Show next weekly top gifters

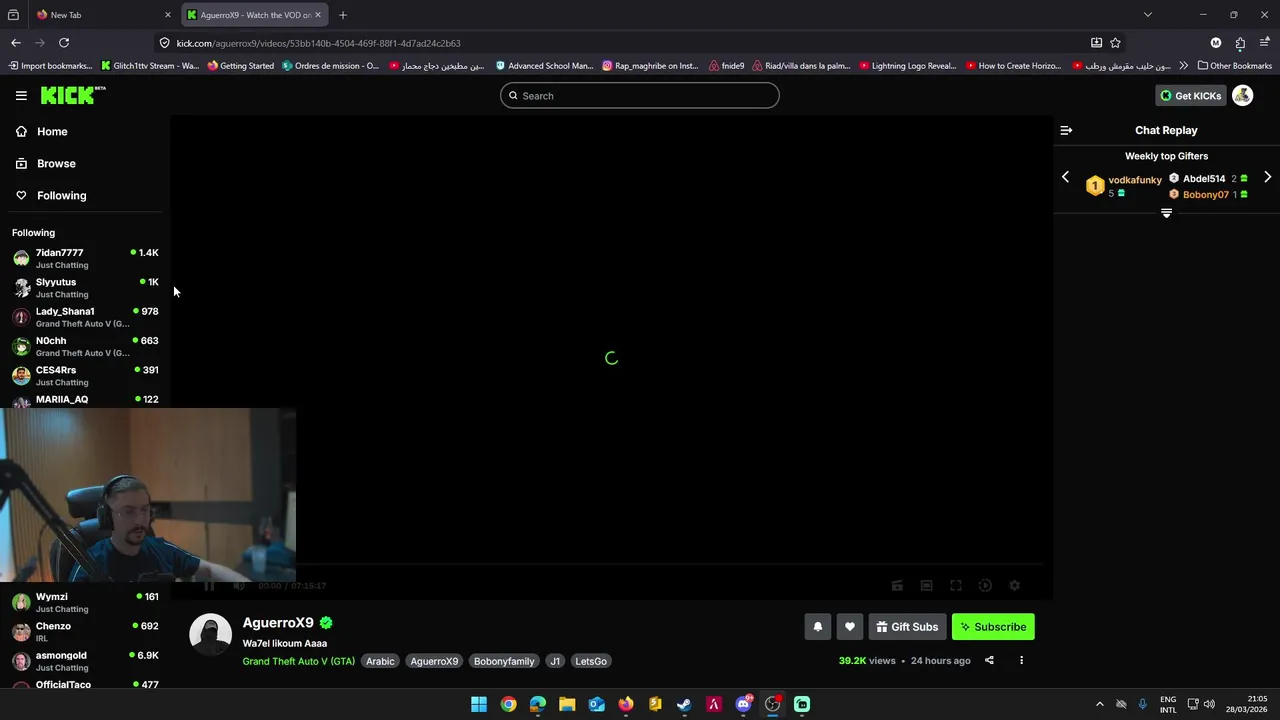click(x=1268, y=177)
